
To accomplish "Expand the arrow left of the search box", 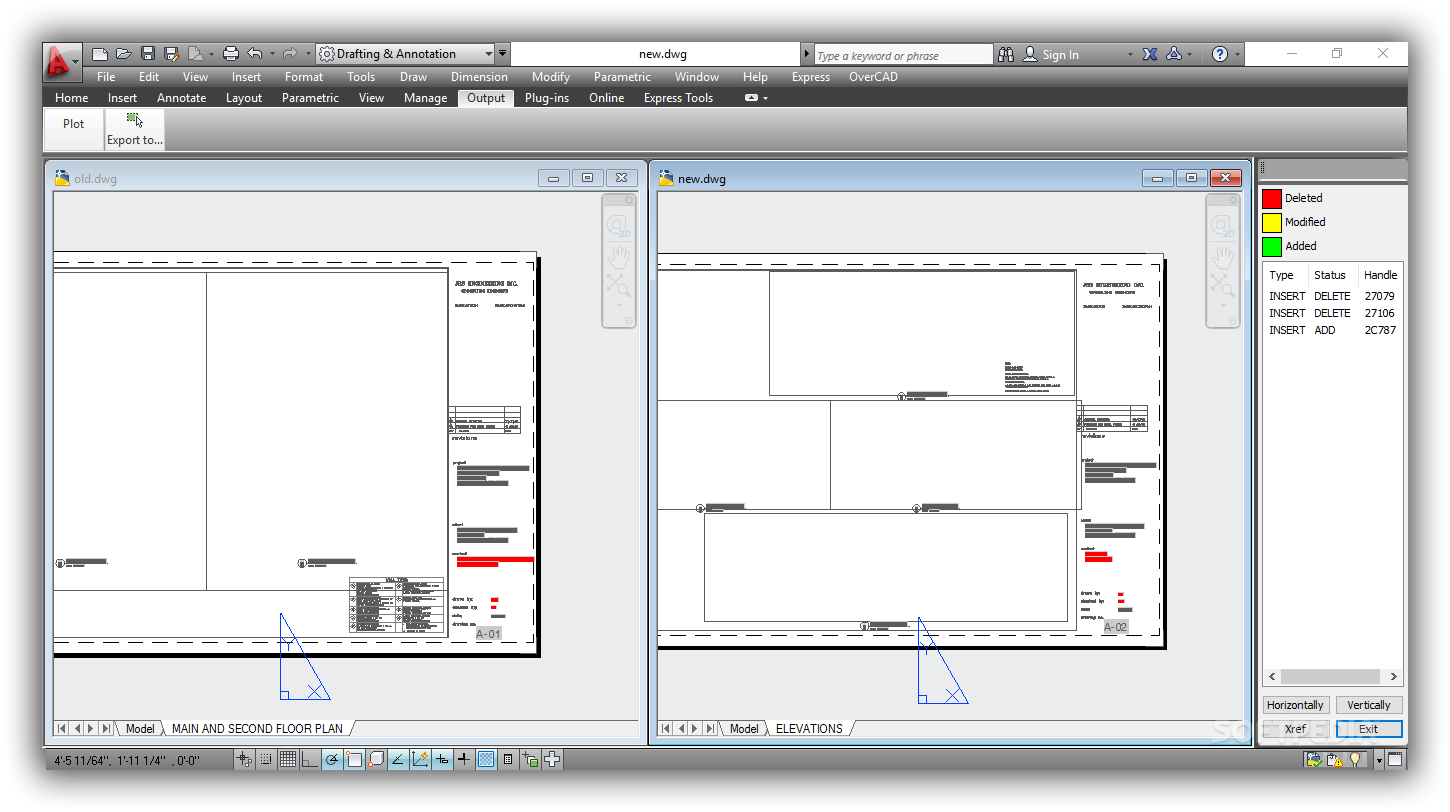I will tap(807, 54).
